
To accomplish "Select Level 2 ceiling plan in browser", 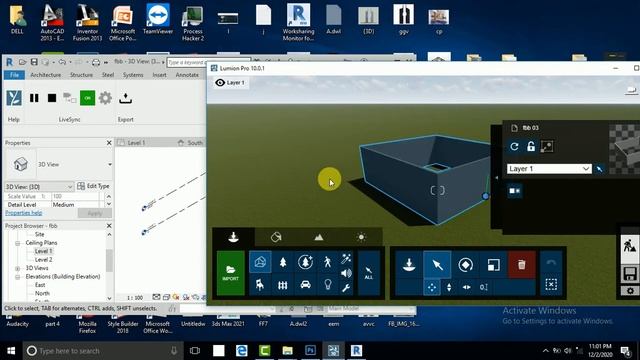I will 43,260.
